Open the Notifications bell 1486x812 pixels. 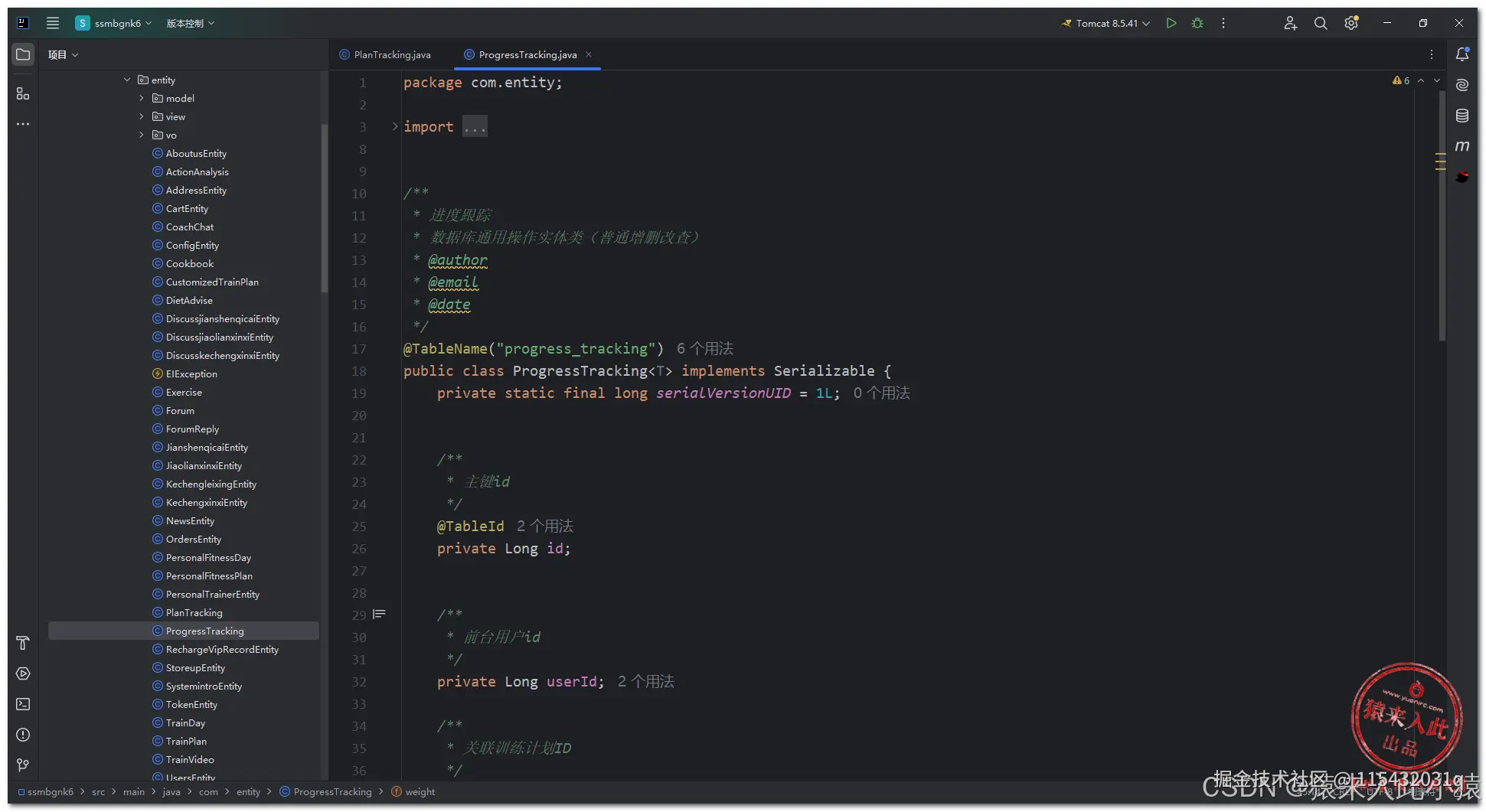point(1462,54)
